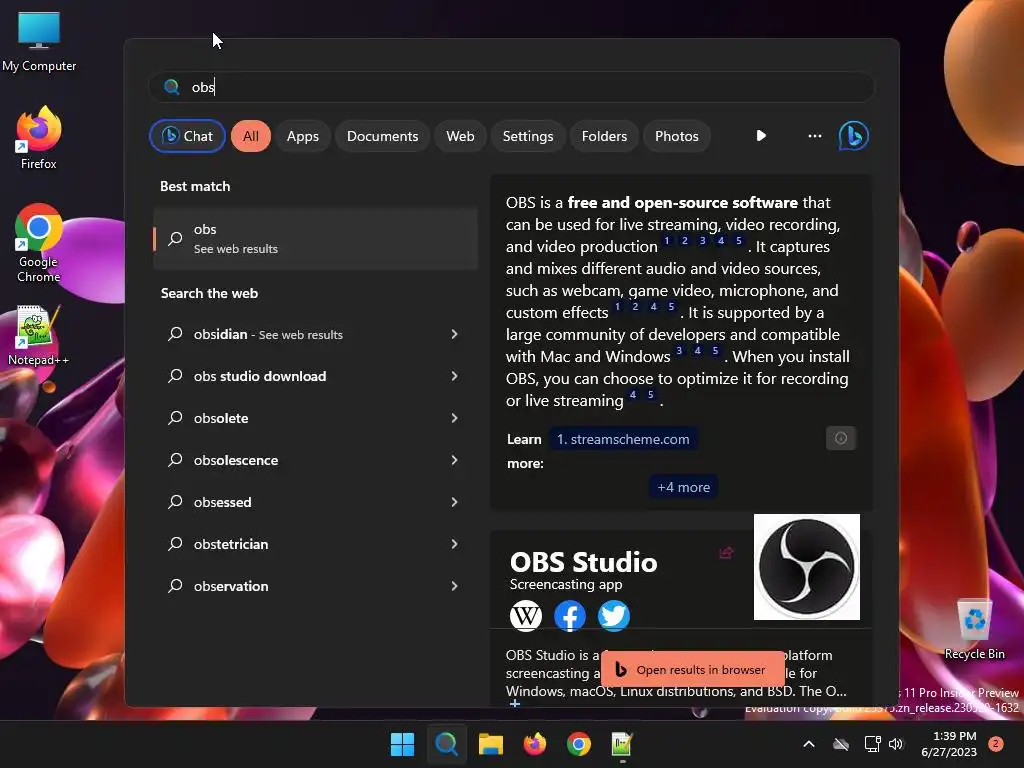
Task: Open the Firefox desktop shortcut
Action: coord(39,138)
